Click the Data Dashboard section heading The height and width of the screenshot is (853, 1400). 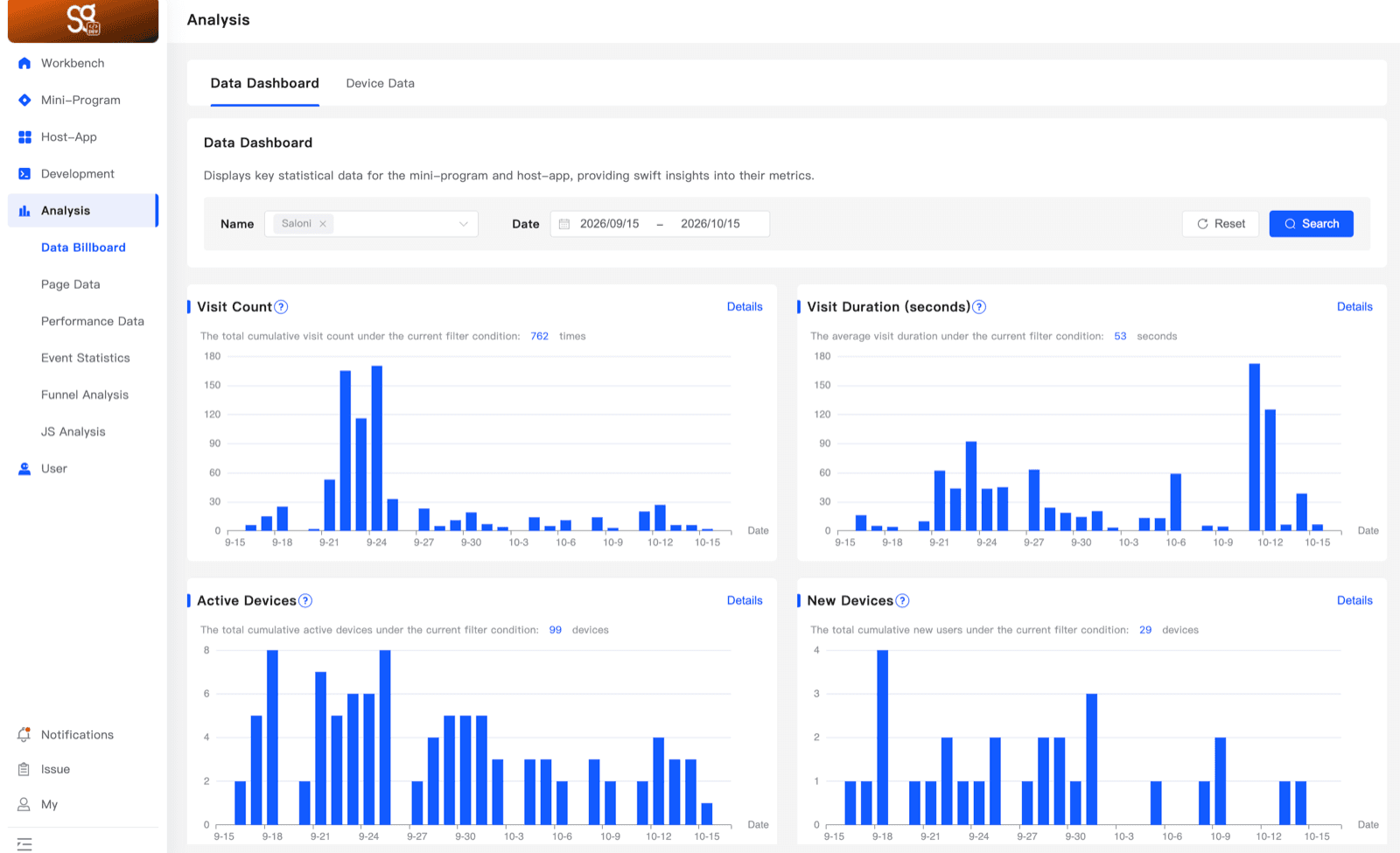pyautogui.click(x=258, y=143)
